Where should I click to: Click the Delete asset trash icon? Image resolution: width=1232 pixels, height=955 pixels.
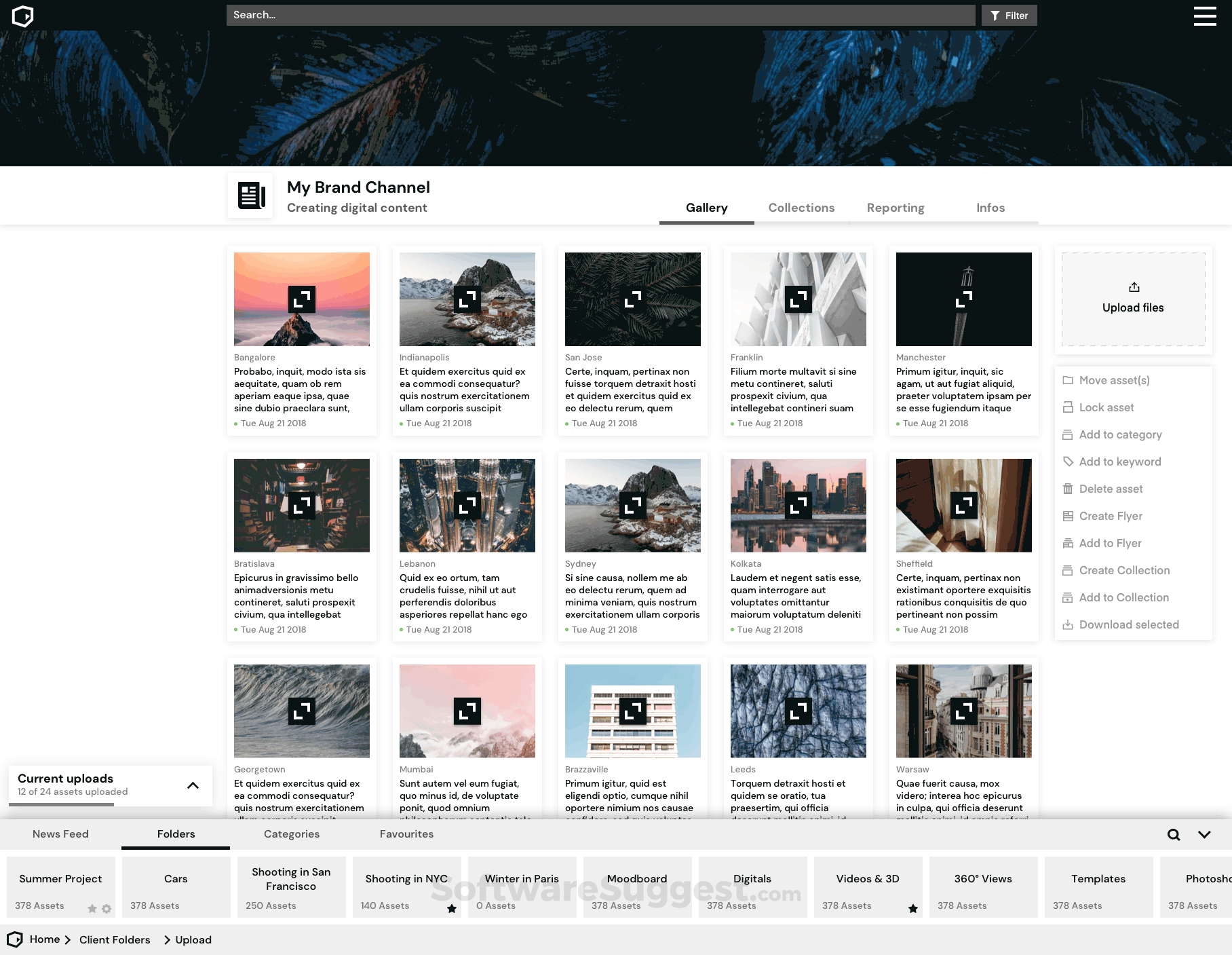coord(1068,489)
